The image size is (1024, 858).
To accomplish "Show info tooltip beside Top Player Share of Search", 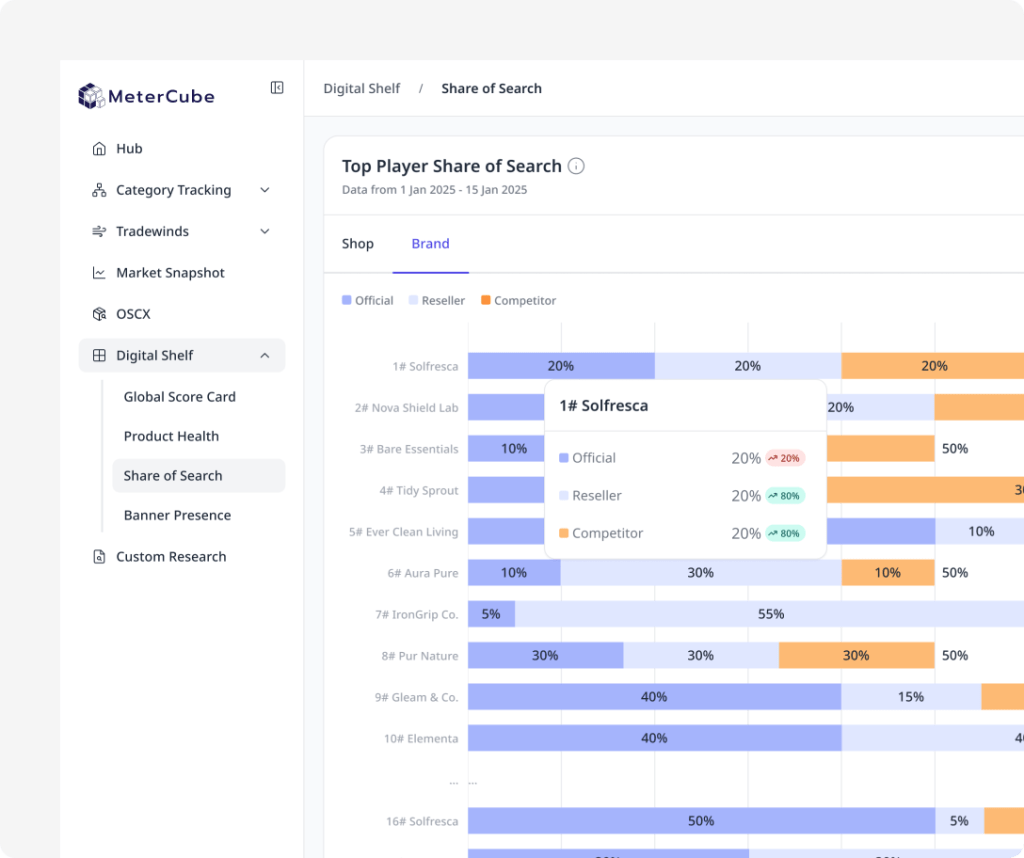I will pyautogui.click(x=576, y=166).
